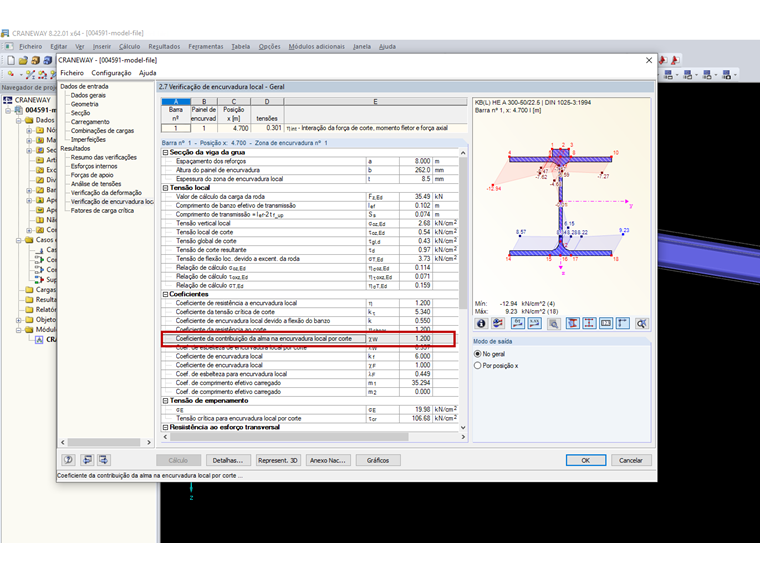The height and width of the screenshot is (570, 760).
Task: Collapse the 004591 model node in navigator
Action: (8, 110)
